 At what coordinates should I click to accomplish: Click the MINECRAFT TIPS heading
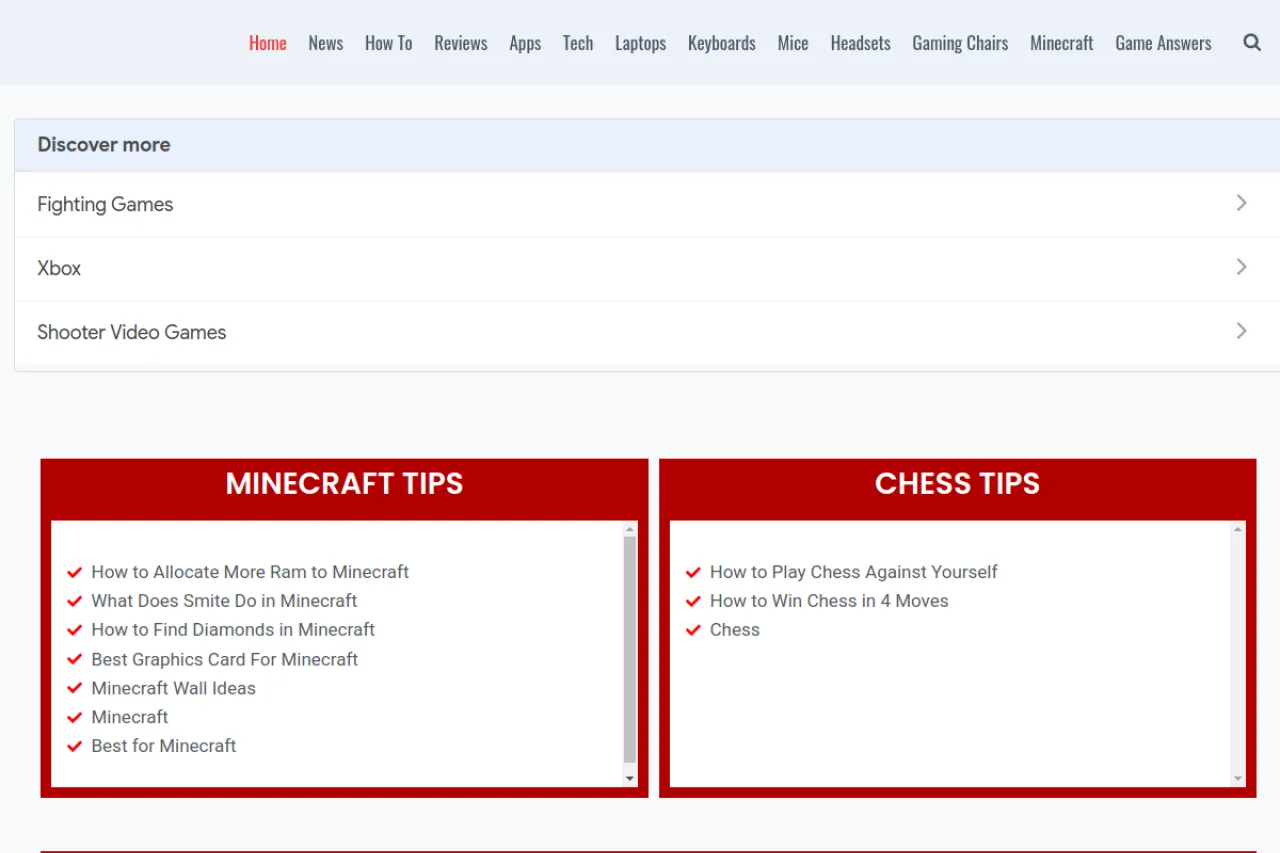pos(344,484)
